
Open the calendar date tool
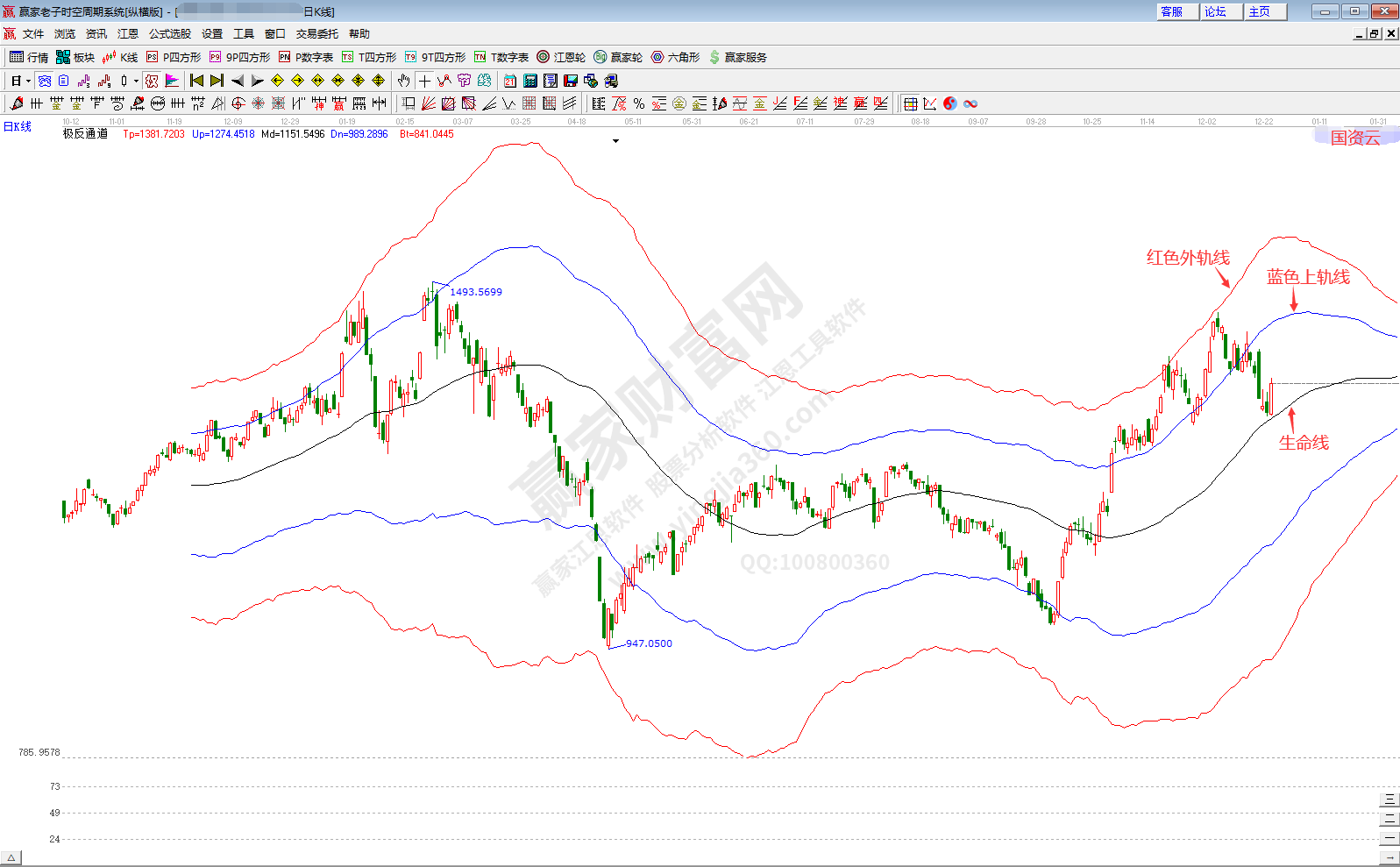click(x=510, y=81)
